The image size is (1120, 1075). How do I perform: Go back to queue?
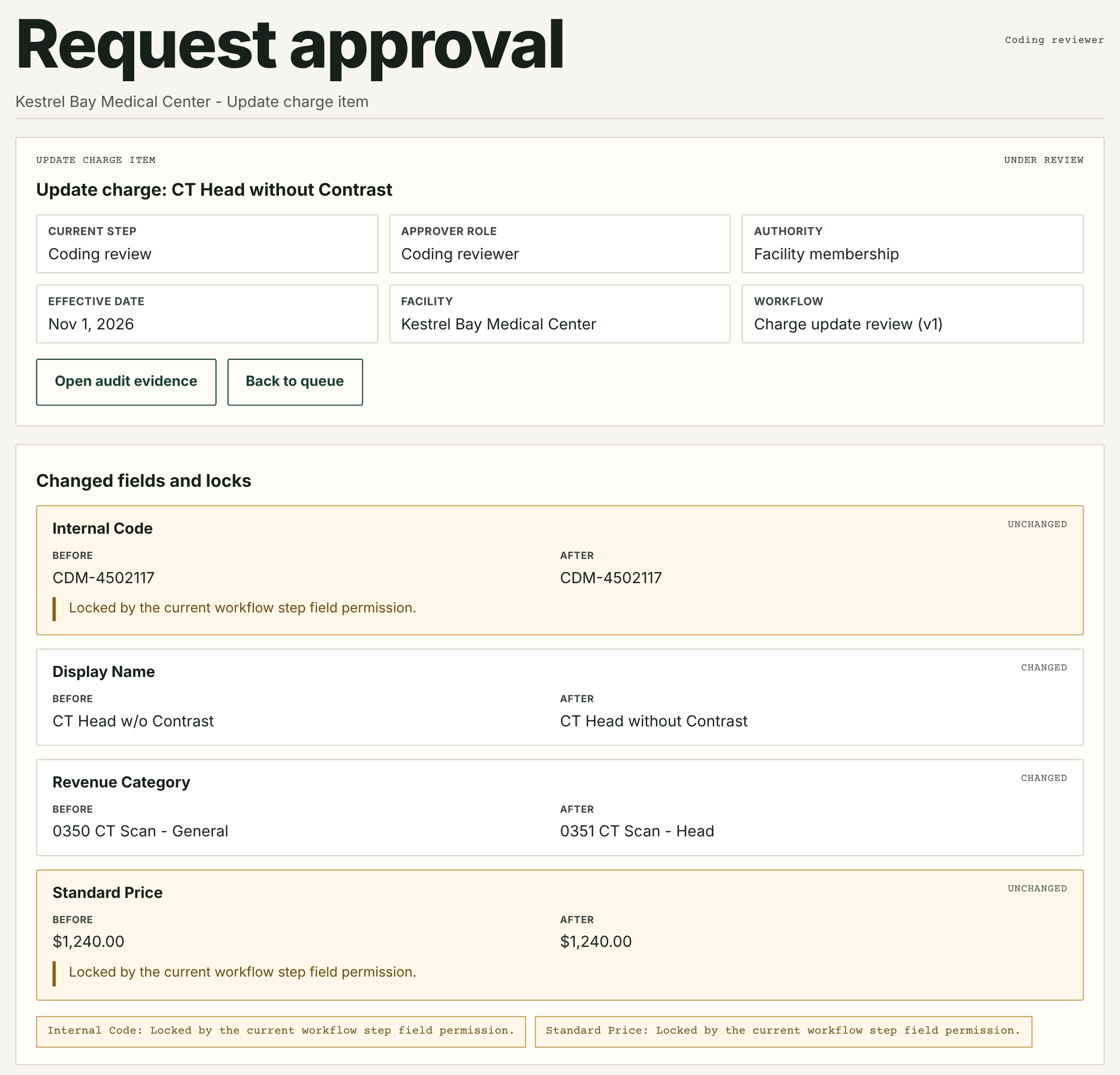[295, 382]
